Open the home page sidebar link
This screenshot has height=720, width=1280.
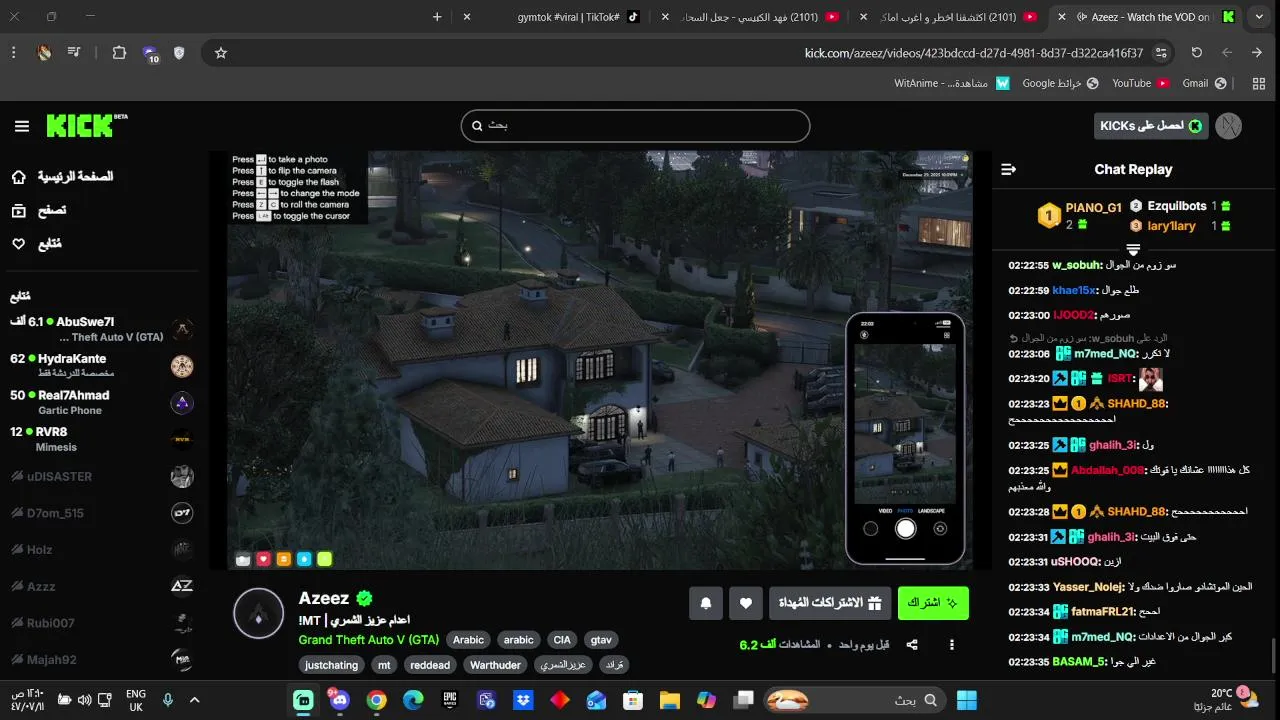[x=63, y=176]
